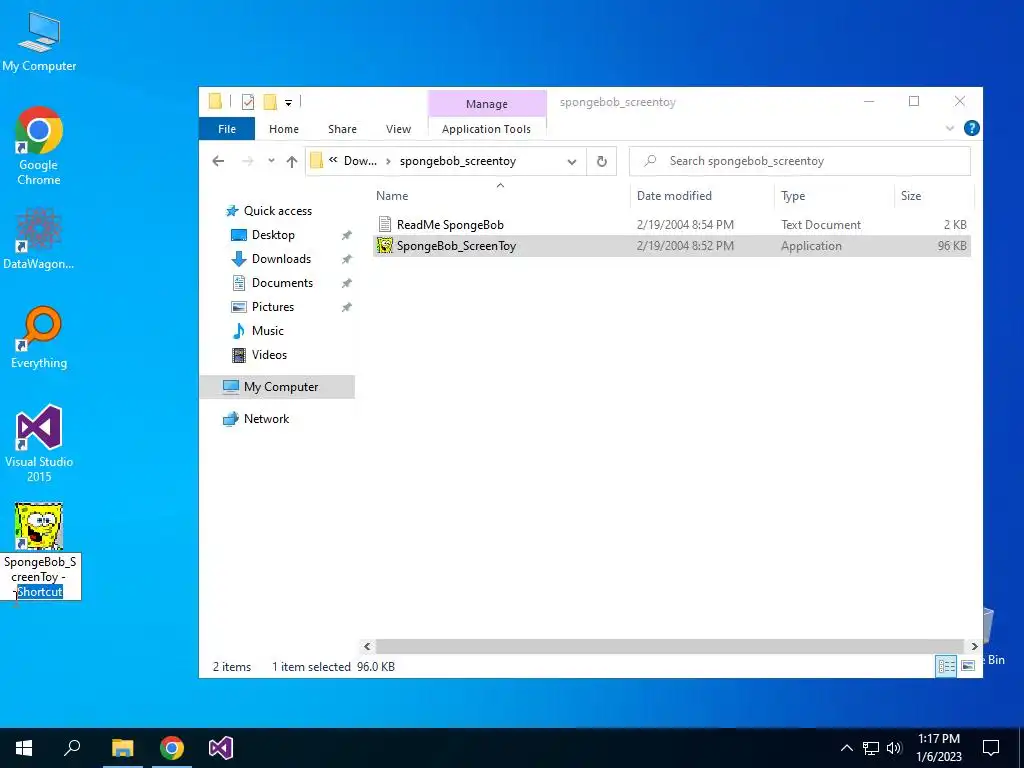The width and height of the screenshot is (1024, 768).
Task: Go back with the Back arrow
Action: [x=218, y=161]
